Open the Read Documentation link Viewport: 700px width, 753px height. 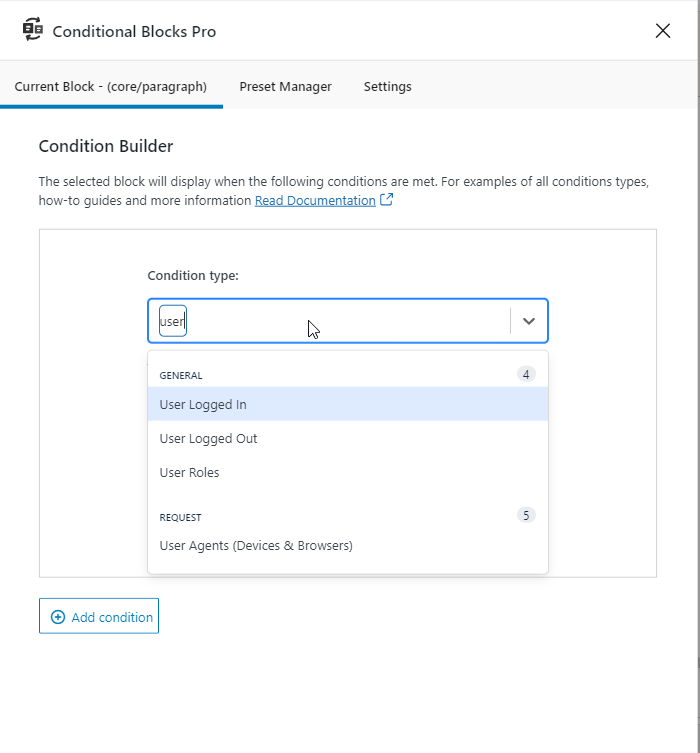click(x=315, y=200)
